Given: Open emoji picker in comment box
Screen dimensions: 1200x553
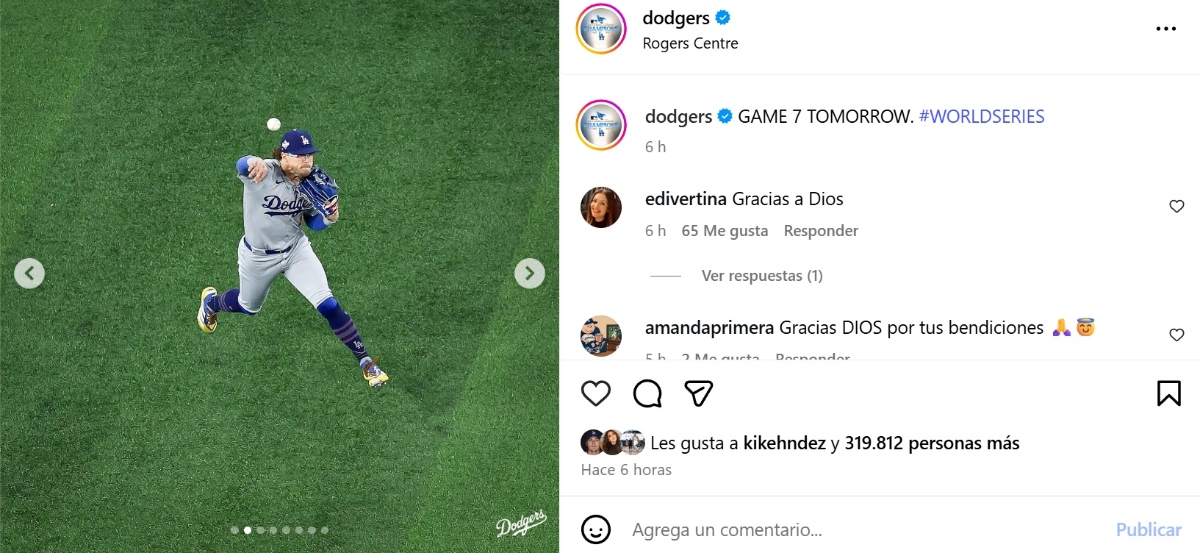Looking at the screenshot, I should point(596,529).
